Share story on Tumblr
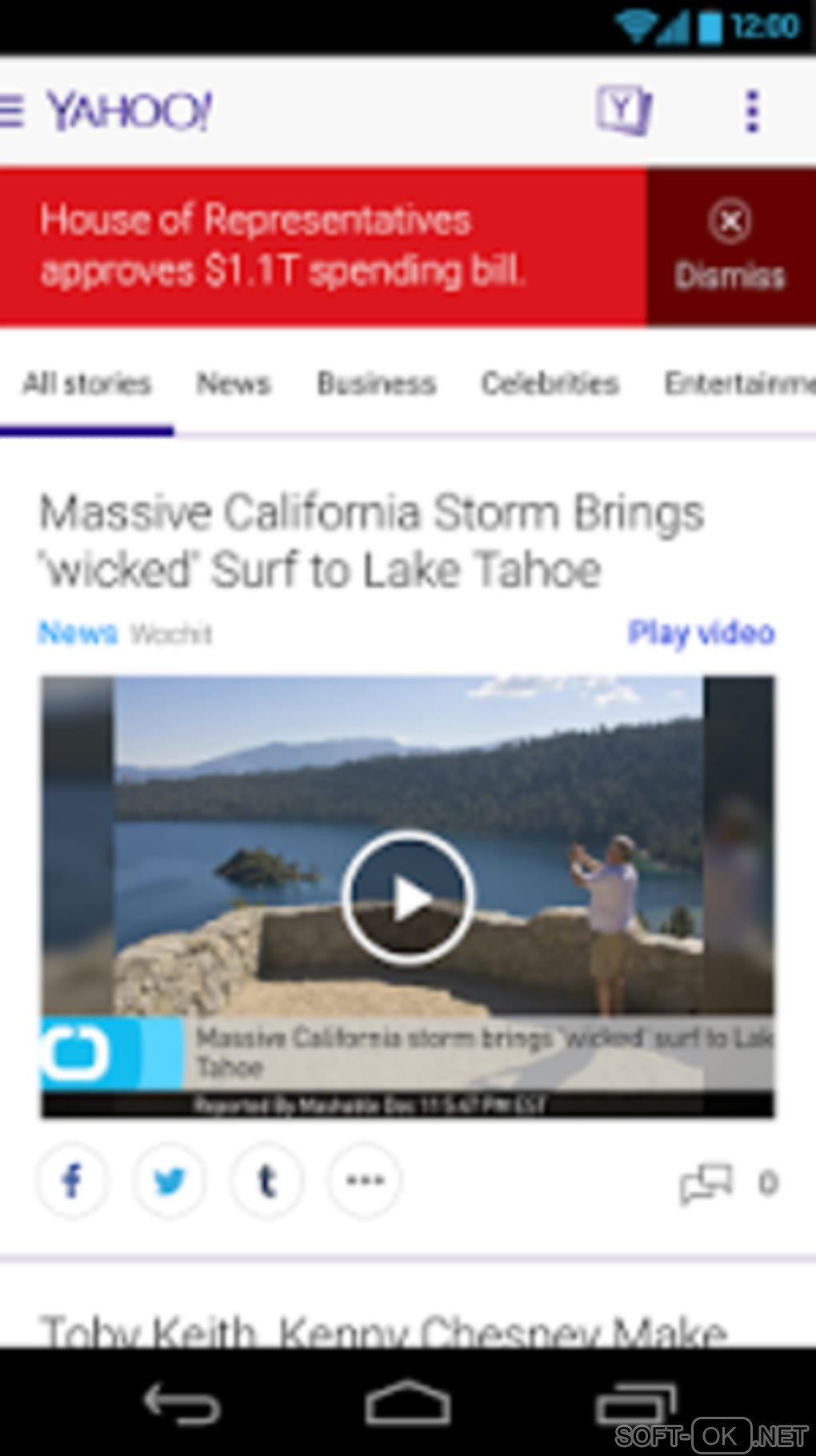The width and height of the screenshot is (816, 1456). [x=267, y=1181]
